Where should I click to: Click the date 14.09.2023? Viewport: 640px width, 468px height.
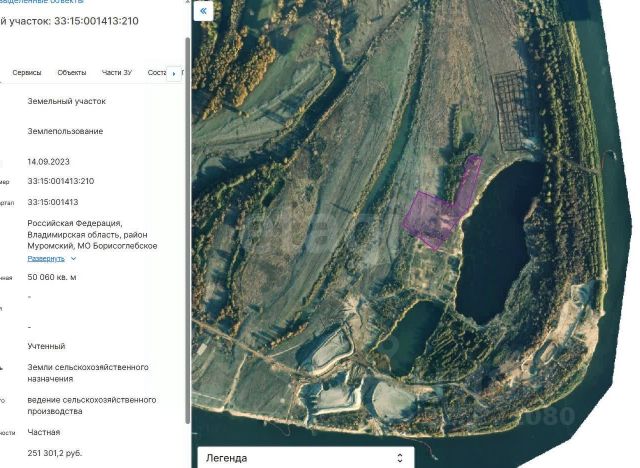tap(49, 162)
